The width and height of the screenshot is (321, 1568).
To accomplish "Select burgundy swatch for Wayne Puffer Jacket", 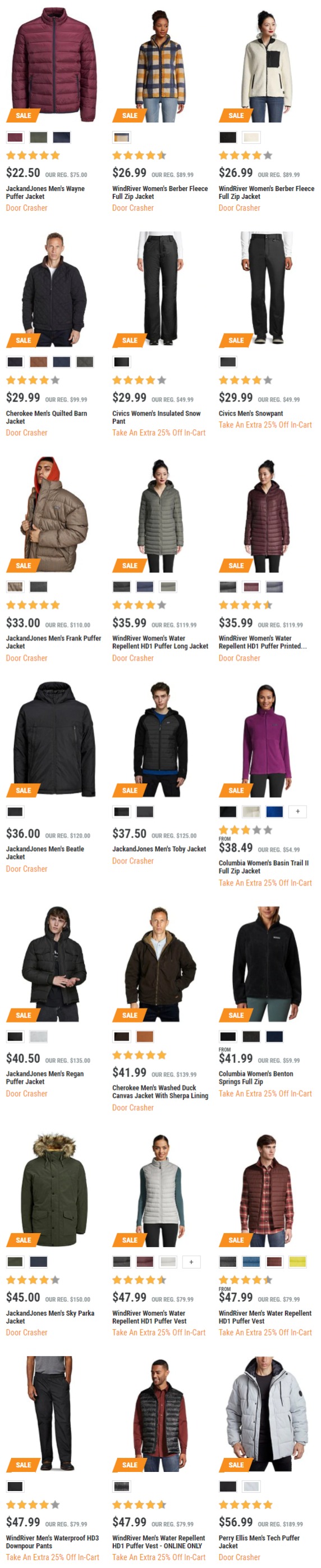I will [x=15, y=138].
